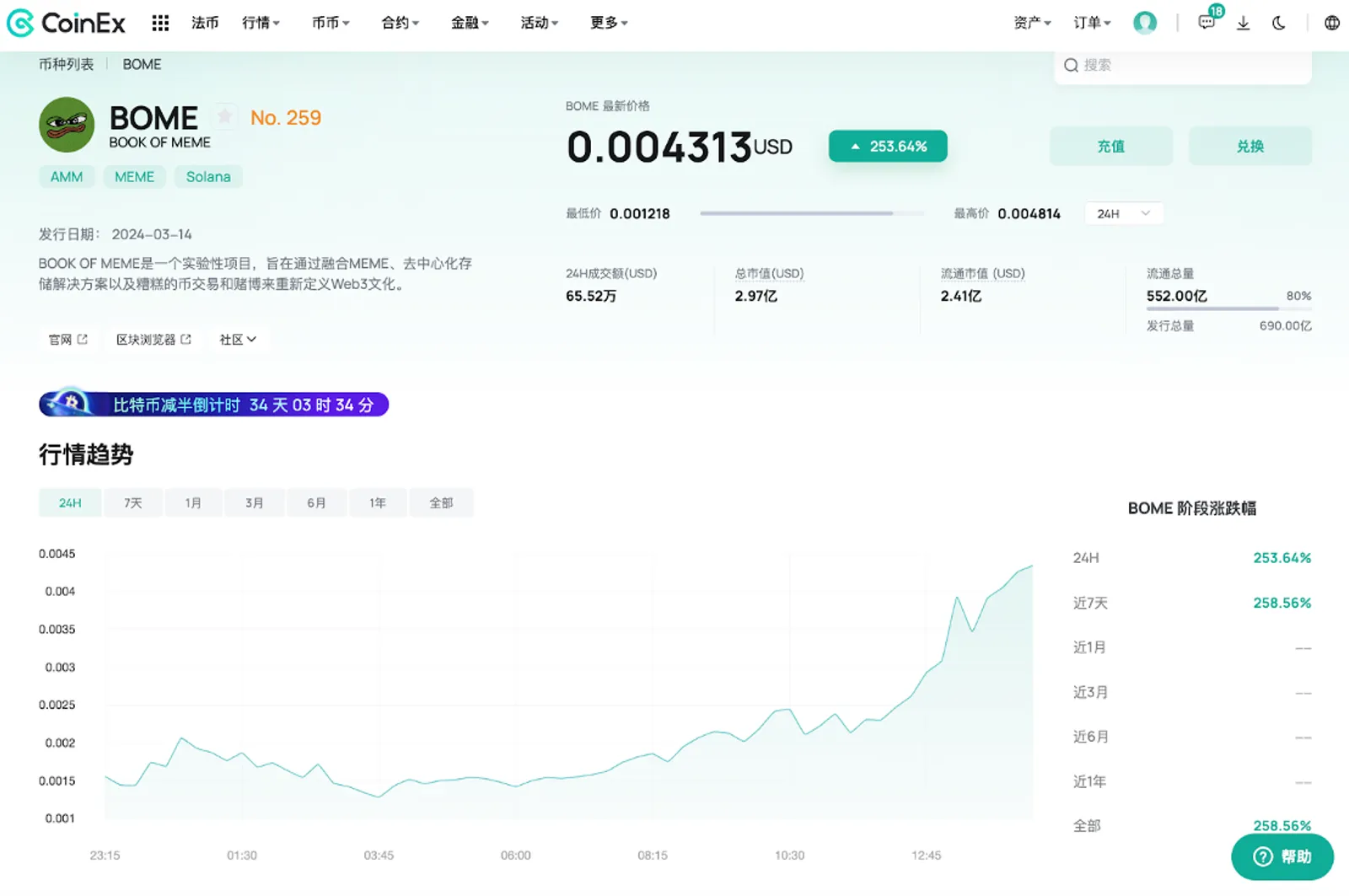1349x896 pixels.
Task: Click the 253.64% price change badge
Action: click(888, 146)
